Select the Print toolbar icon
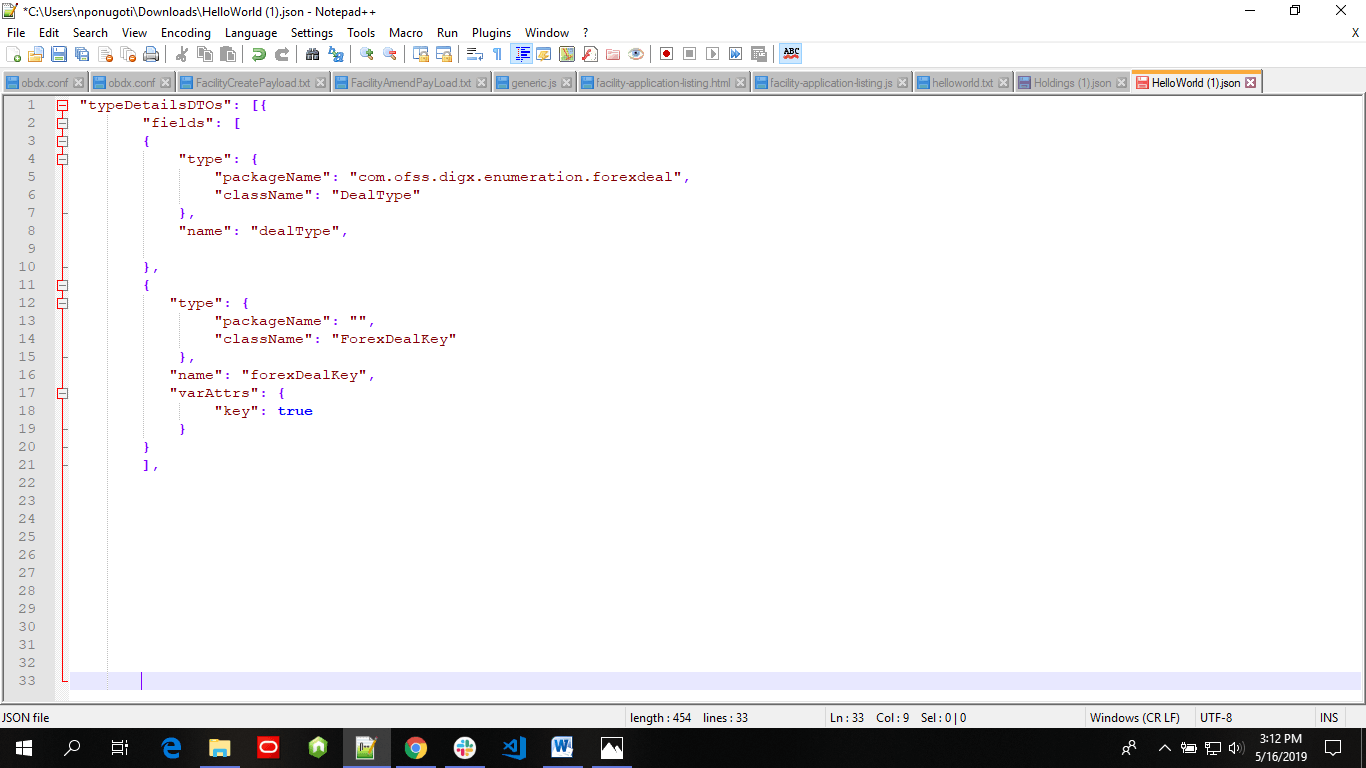This screenshot has width=1366, height=768. tap(152, 53)
